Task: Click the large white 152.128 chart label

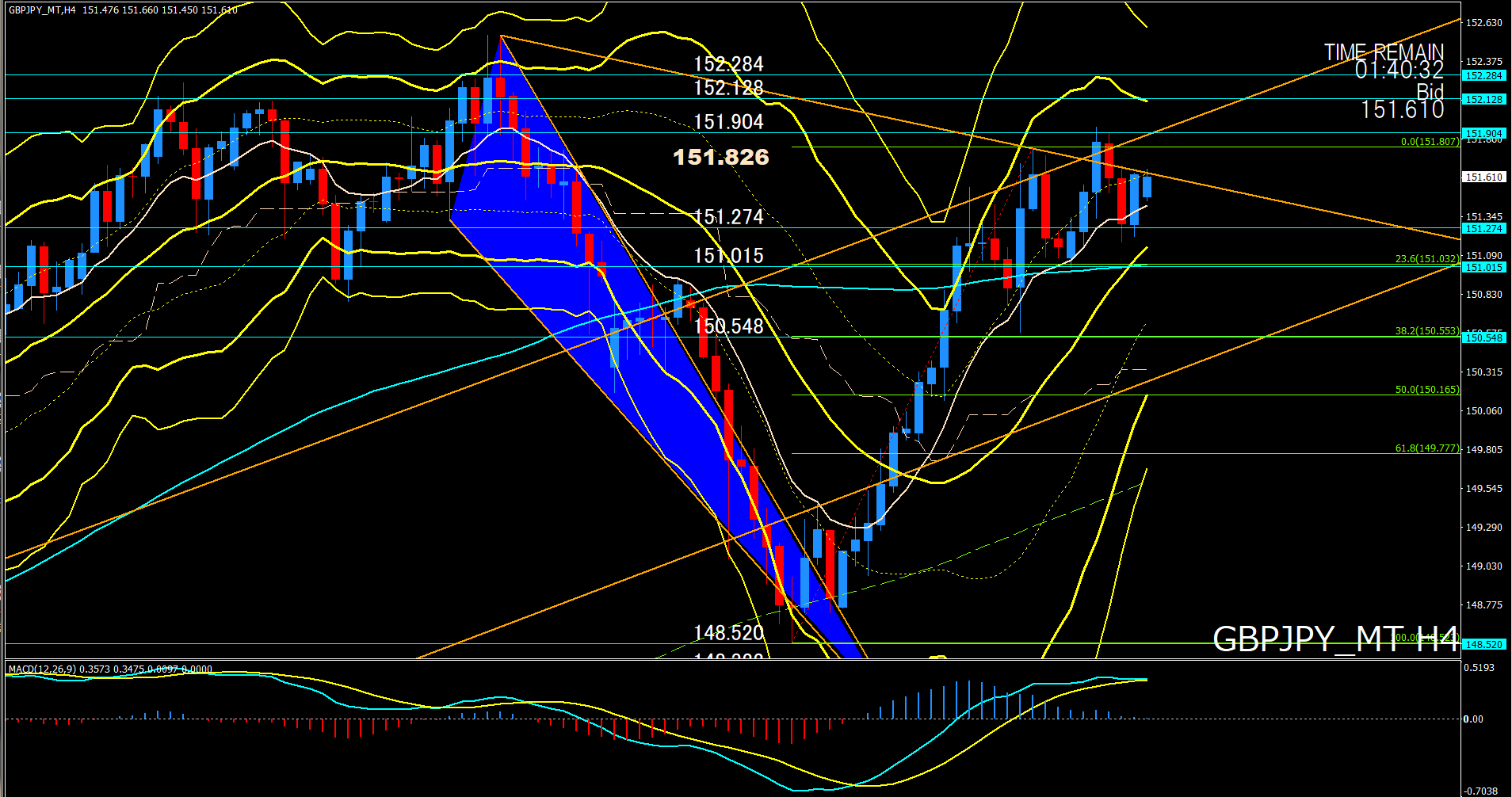Action: pyautogui.click(x=728, y=88)
